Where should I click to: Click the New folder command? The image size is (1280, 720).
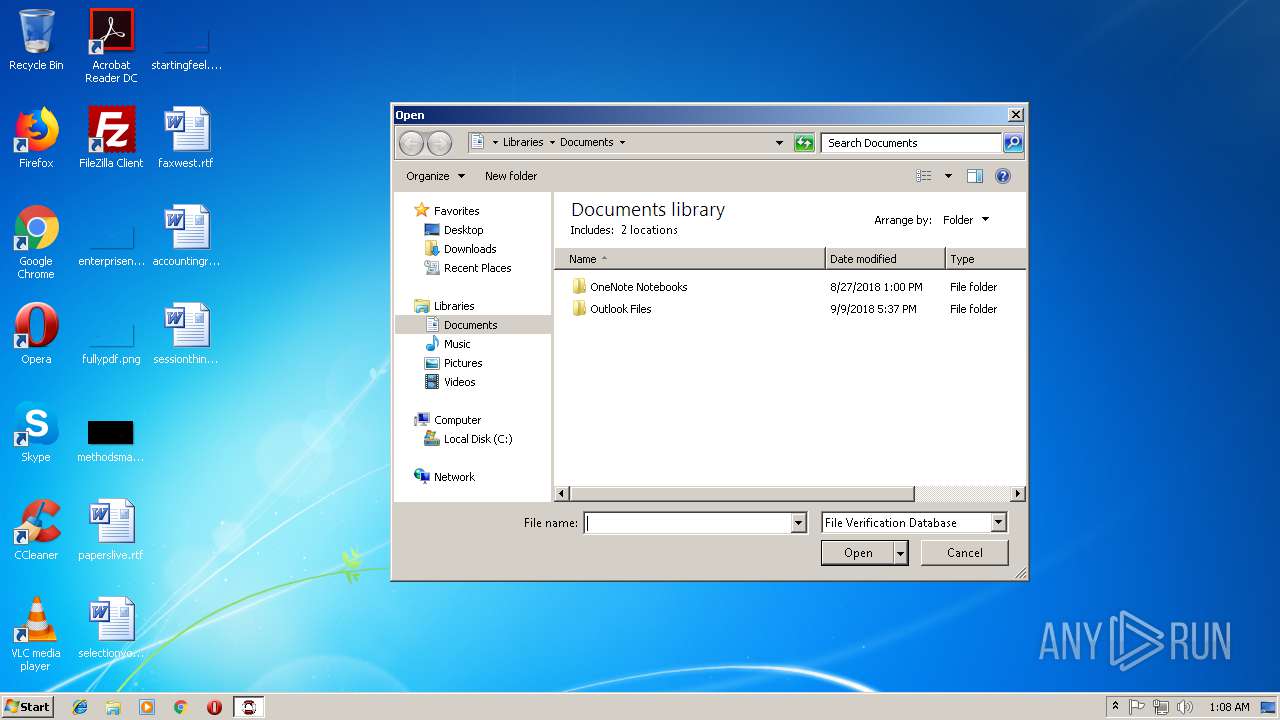pos(511,176)
